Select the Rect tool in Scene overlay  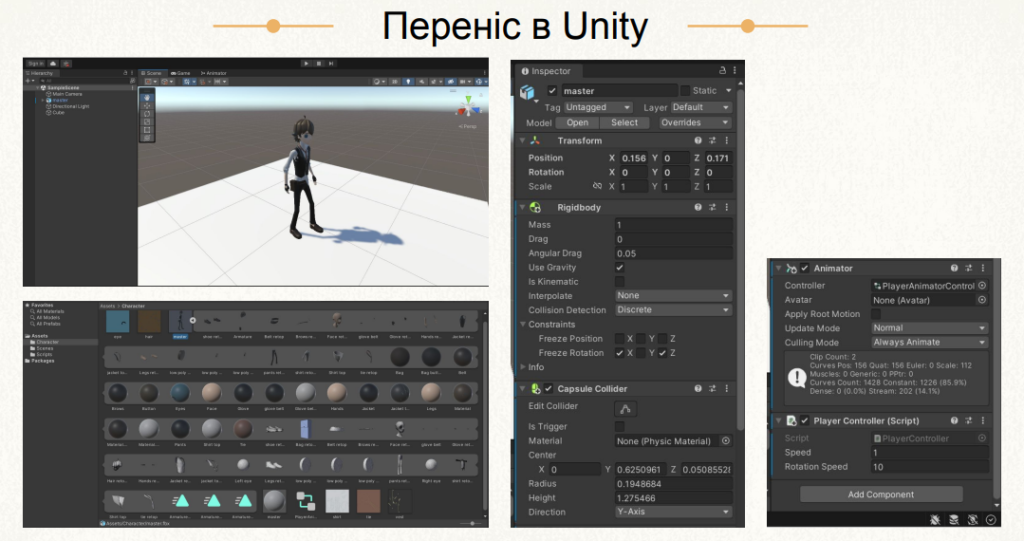(147, 130)
